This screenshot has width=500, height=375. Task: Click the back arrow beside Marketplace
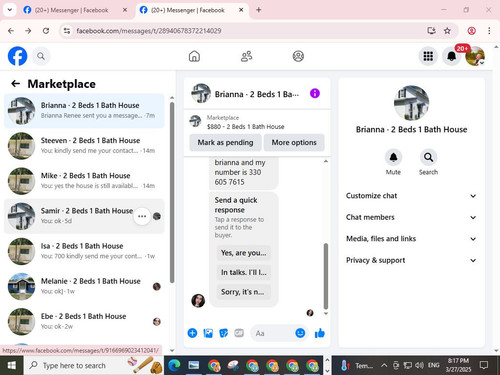click(x=15, y=84)
